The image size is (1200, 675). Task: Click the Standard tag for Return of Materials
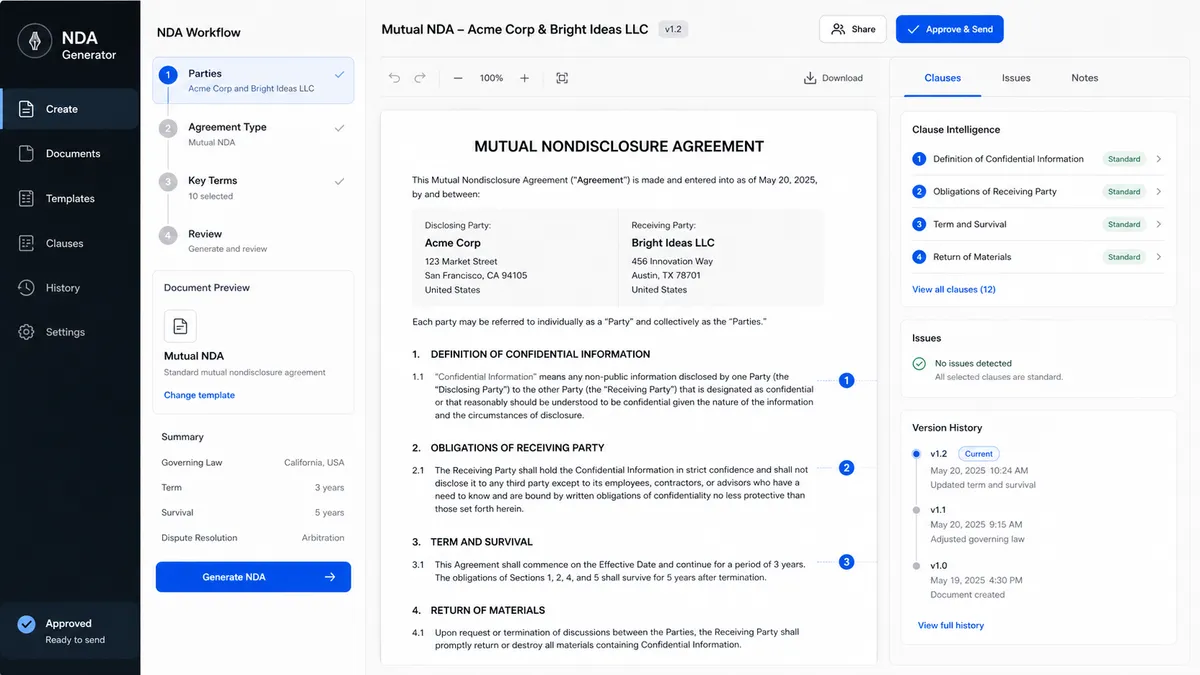1124,257
